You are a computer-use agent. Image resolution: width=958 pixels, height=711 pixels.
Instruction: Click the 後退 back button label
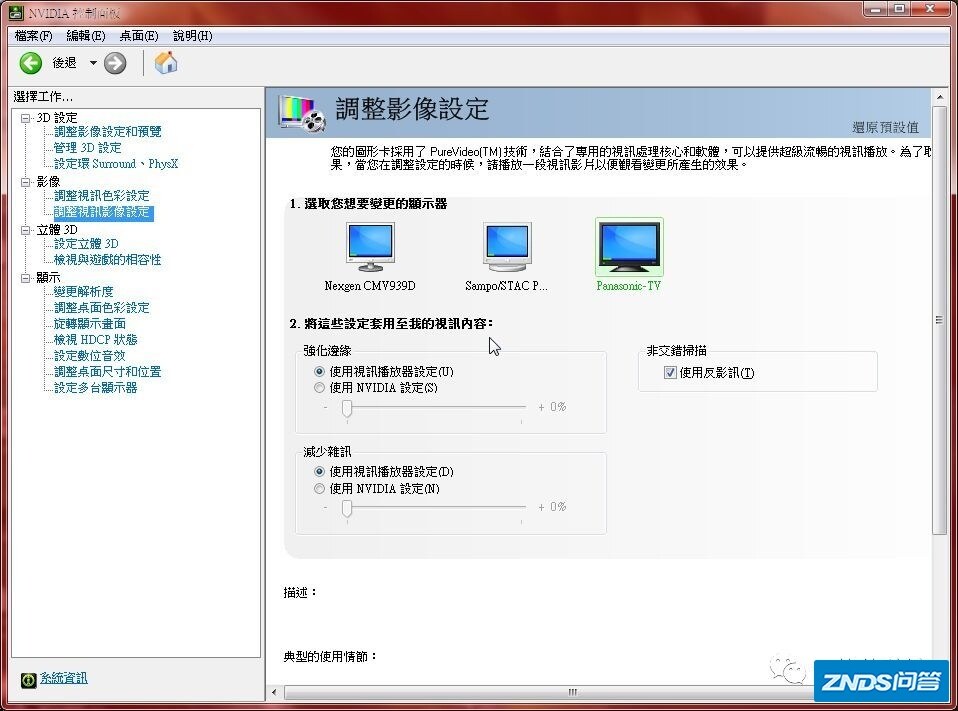coord(64,63)
